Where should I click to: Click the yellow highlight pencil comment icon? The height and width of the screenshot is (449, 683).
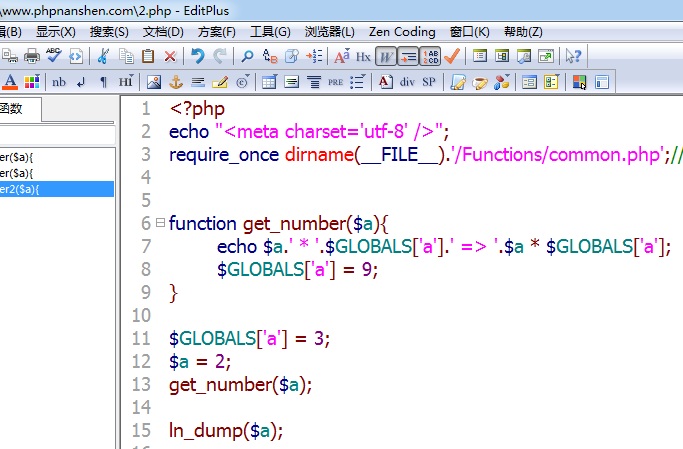click(x=220, y=82)
